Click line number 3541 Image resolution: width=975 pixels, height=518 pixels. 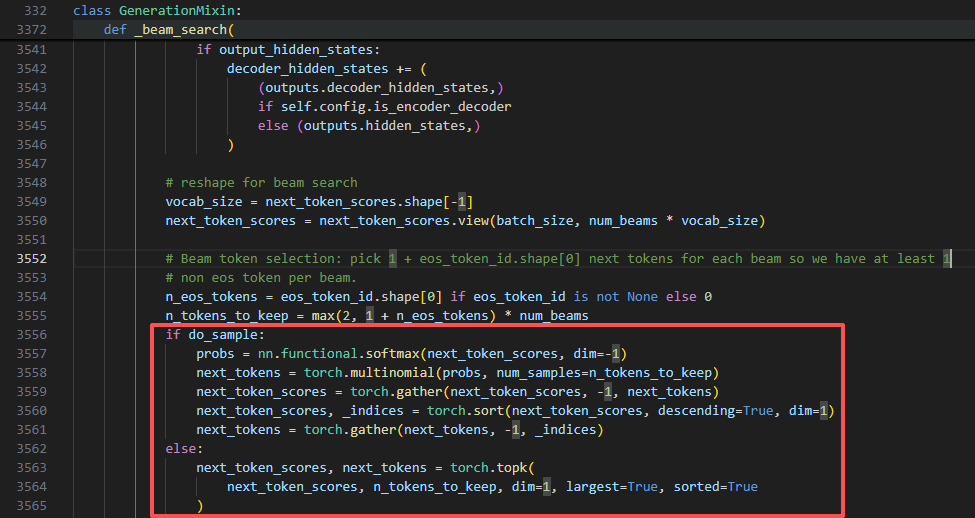click(31, 49)
